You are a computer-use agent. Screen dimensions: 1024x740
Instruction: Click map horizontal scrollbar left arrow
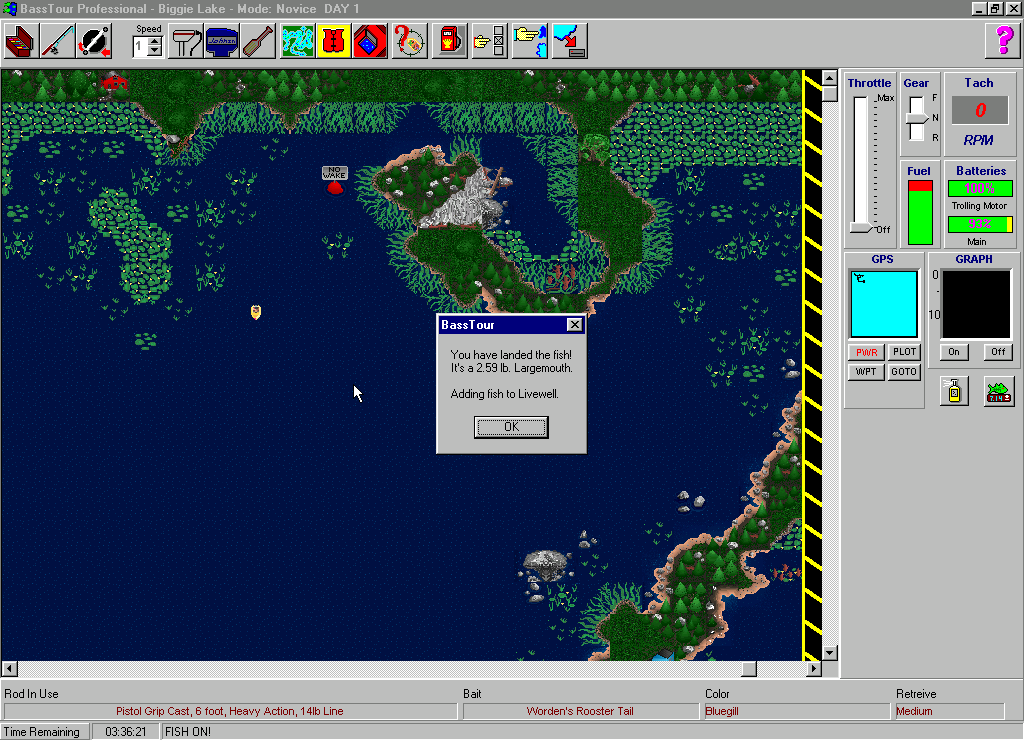(9, 669)
